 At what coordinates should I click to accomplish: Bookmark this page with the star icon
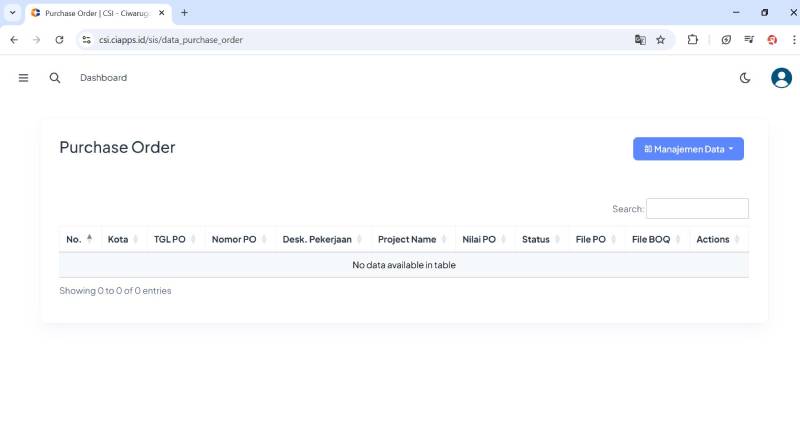(x=661, y=40)
